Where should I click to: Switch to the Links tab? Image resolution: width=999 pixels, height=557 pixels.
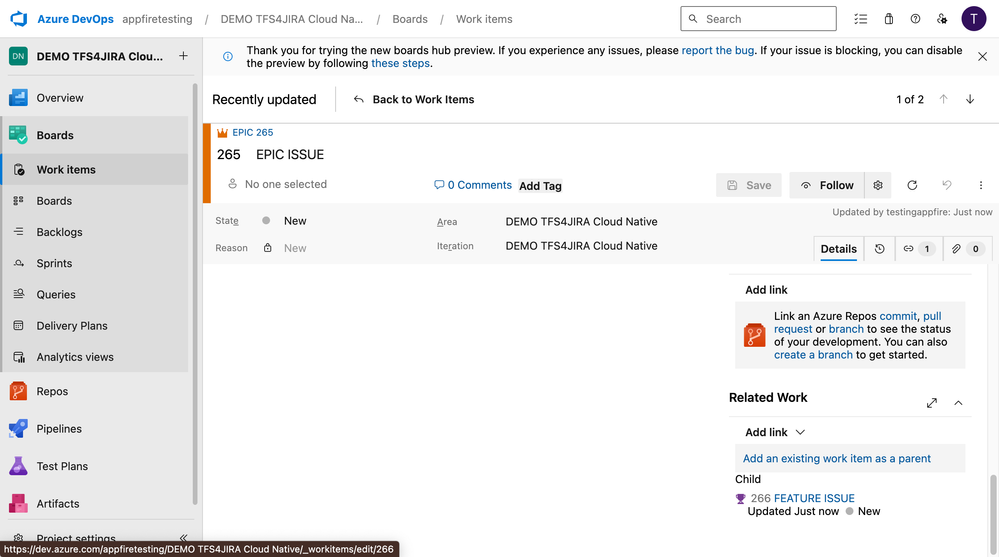click(918, 249)
